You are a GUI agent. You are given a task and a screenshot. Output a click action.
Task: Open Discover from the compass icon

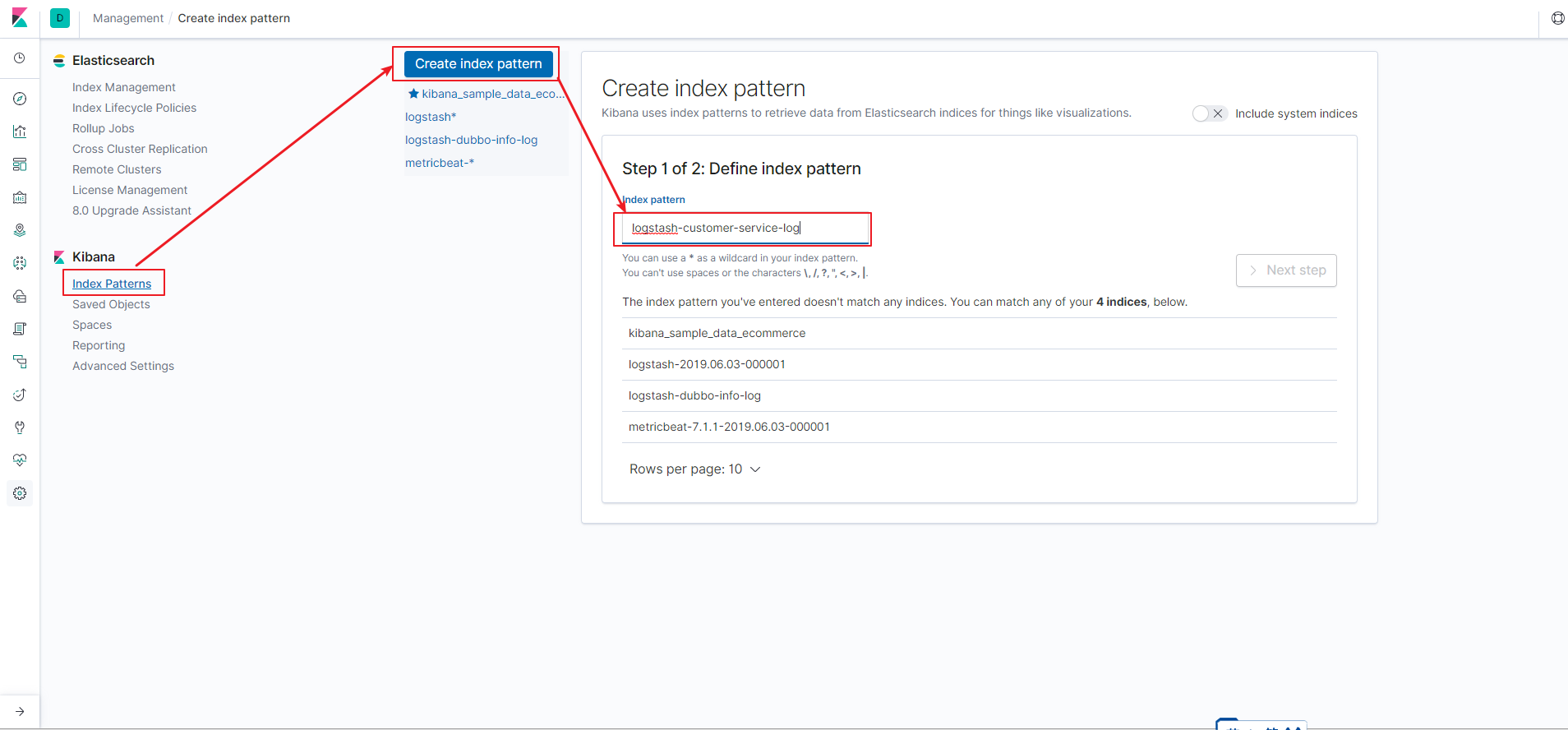coord(20,99)
